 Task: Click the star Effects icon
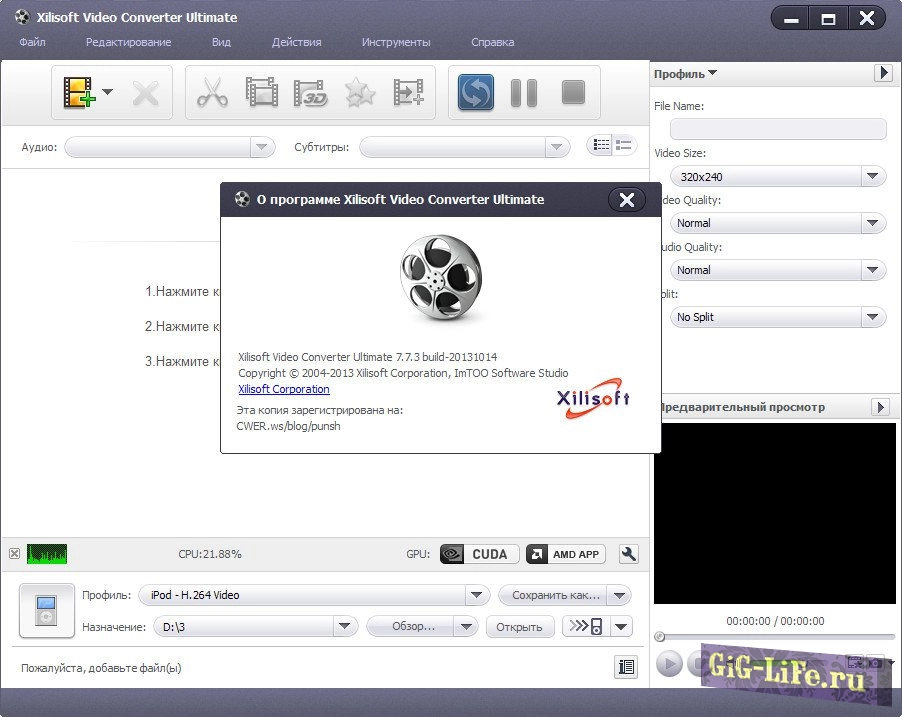tap(359, 93)
